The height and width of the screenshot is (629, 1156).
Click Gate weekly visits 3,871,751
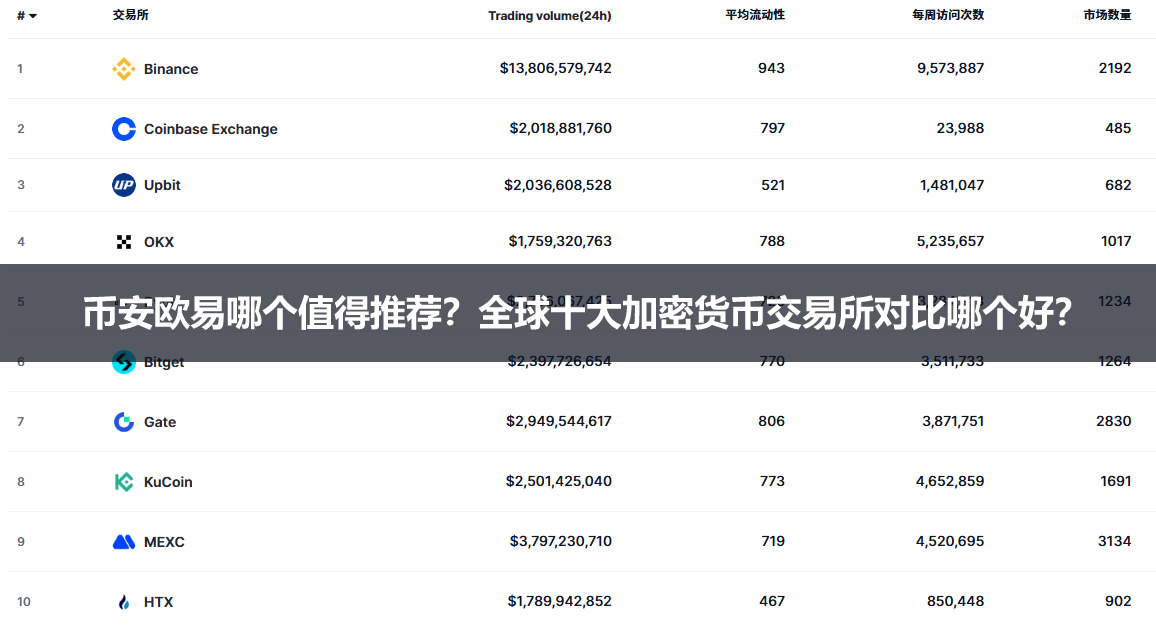953,421
